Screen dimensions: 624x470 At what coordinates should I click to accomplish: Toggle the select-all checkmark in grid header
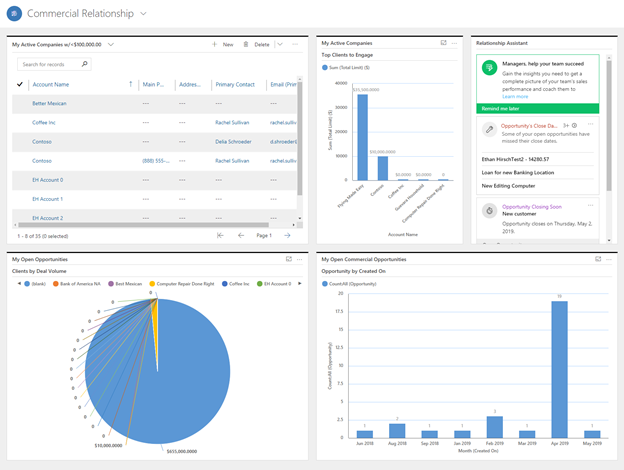(x=20, y=85)
